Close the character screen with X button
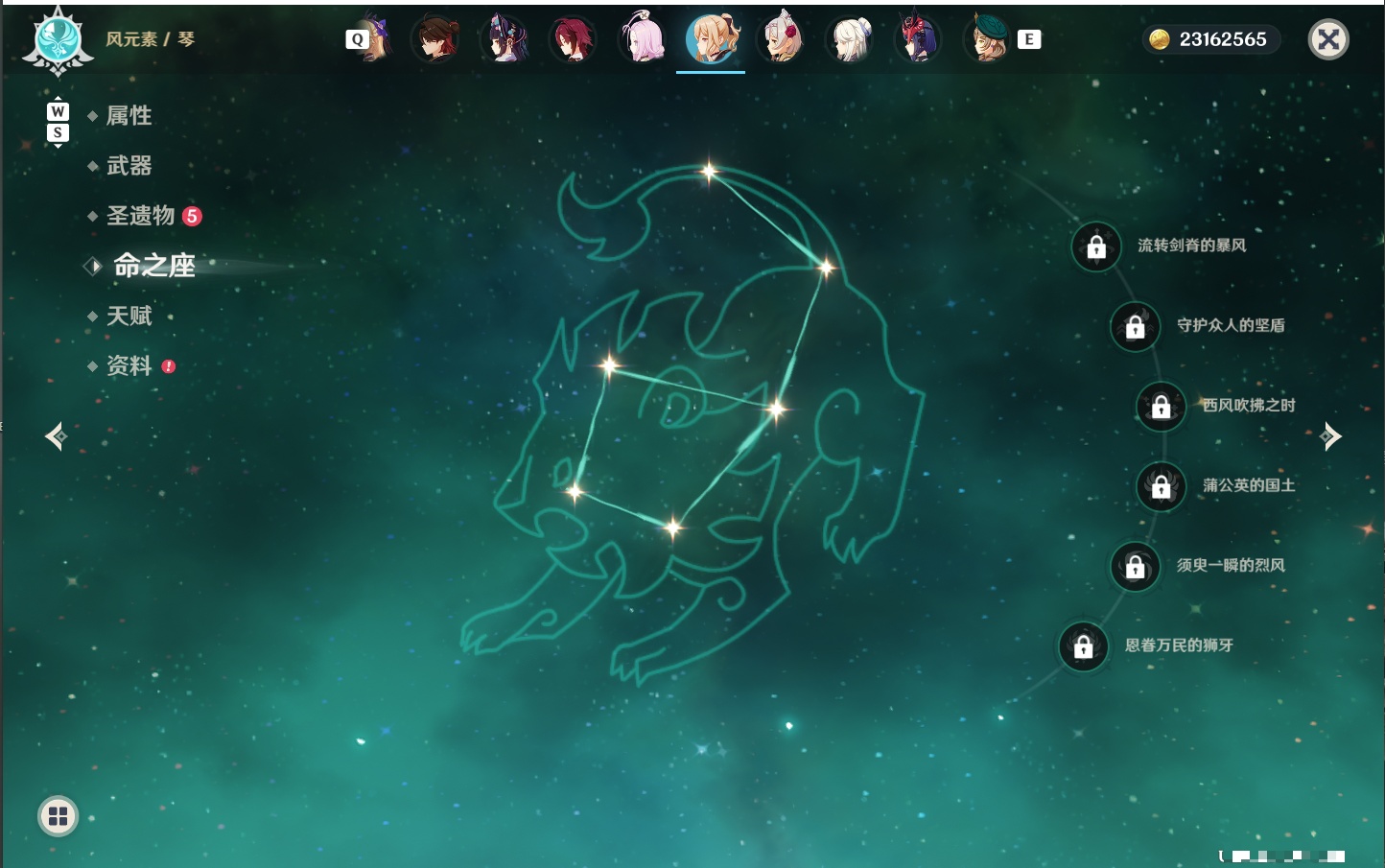 pyautogui.click(x=1328, y=39)
